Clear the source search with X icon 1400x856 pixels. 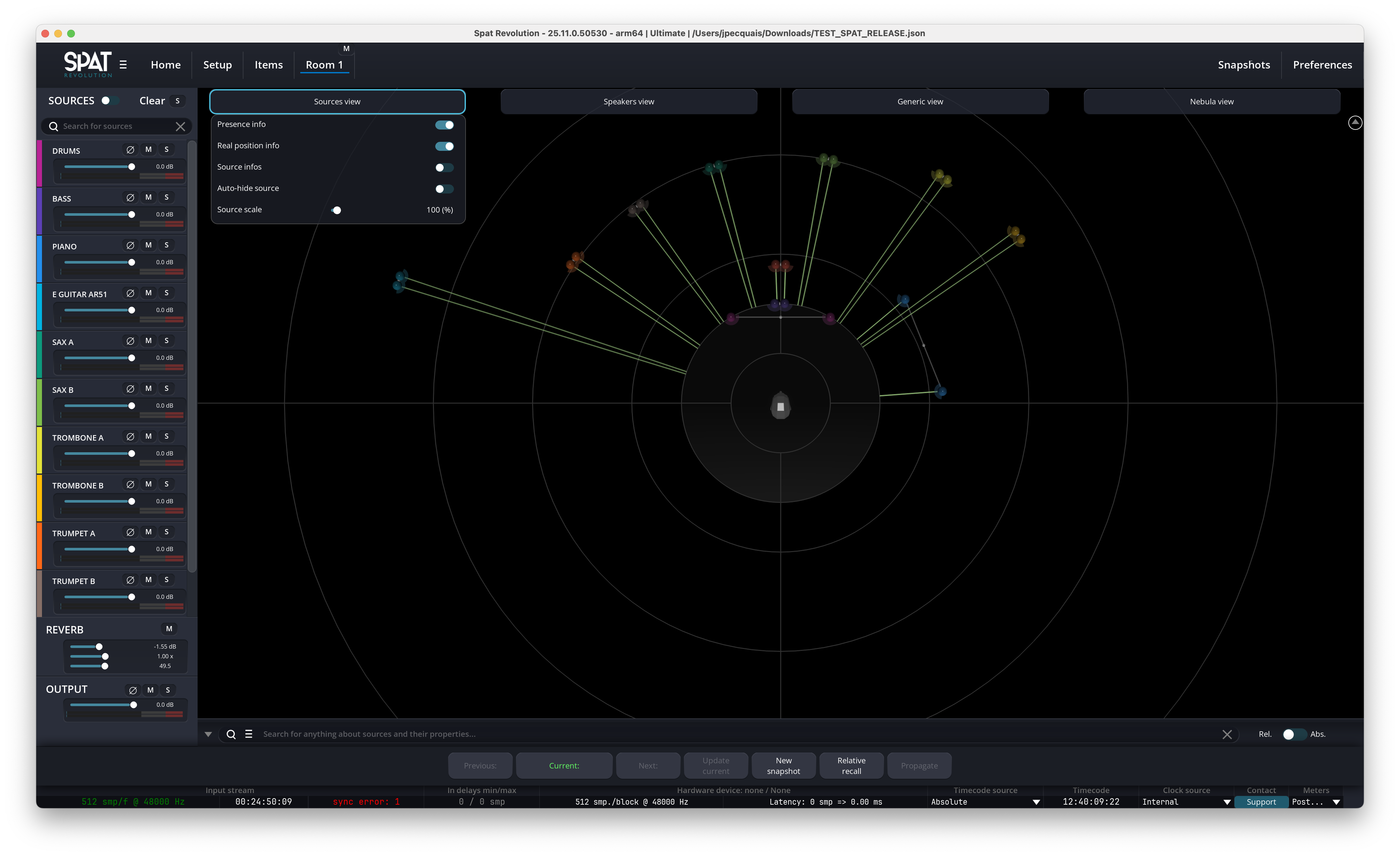[180, 126]
